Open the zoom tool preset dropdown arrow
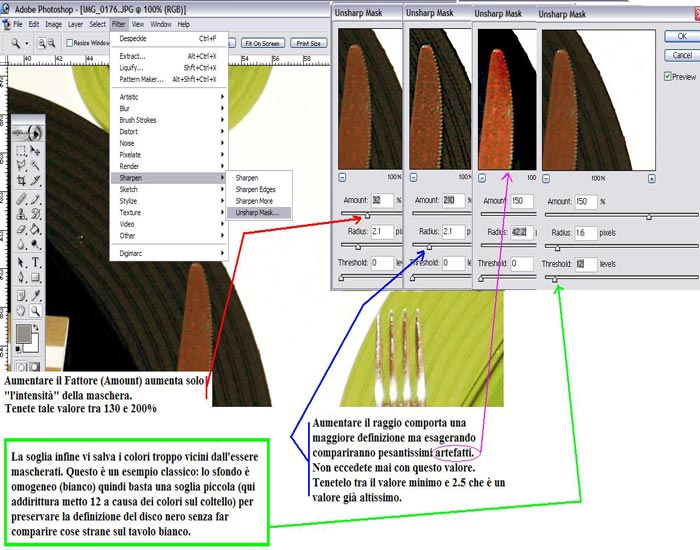 [x=29, y=44]
